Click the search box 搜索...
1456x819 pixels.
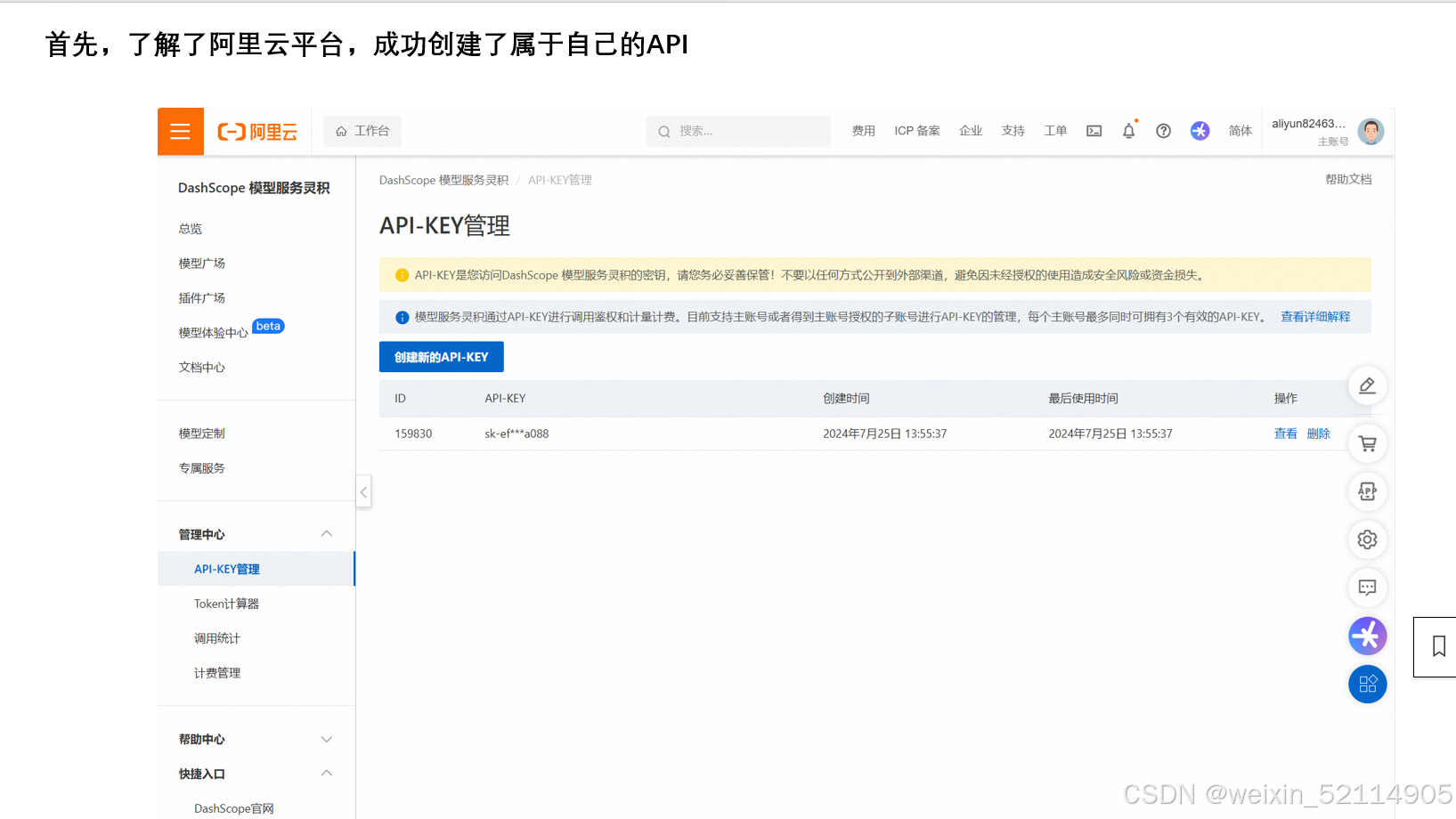[x=738, y=131]
